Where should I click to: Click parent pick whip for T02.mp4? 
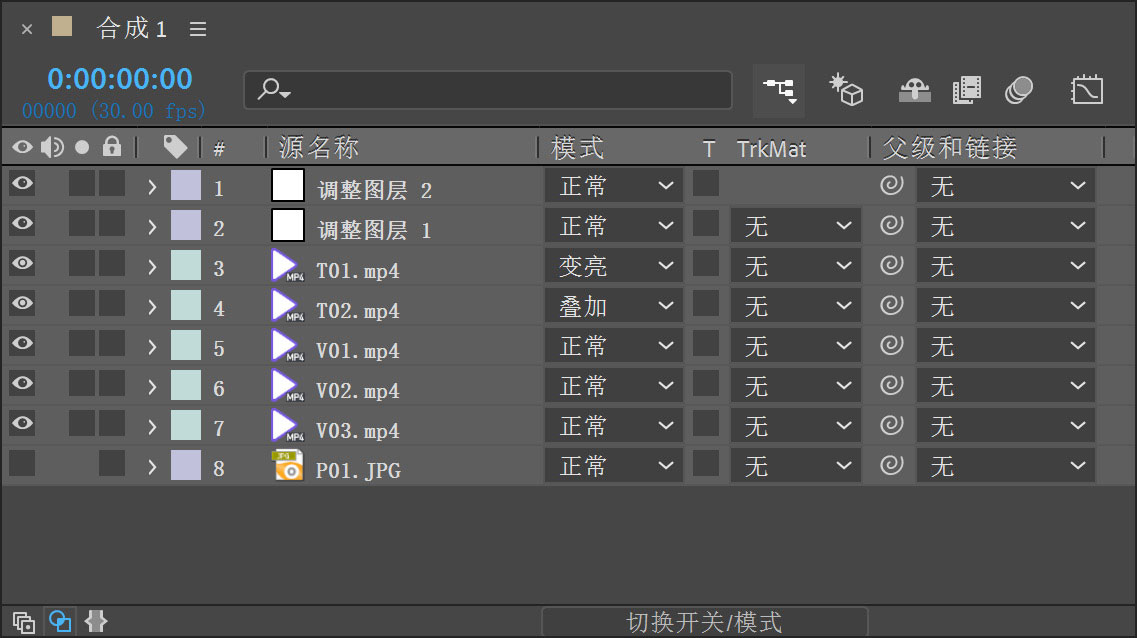point(891,304)
